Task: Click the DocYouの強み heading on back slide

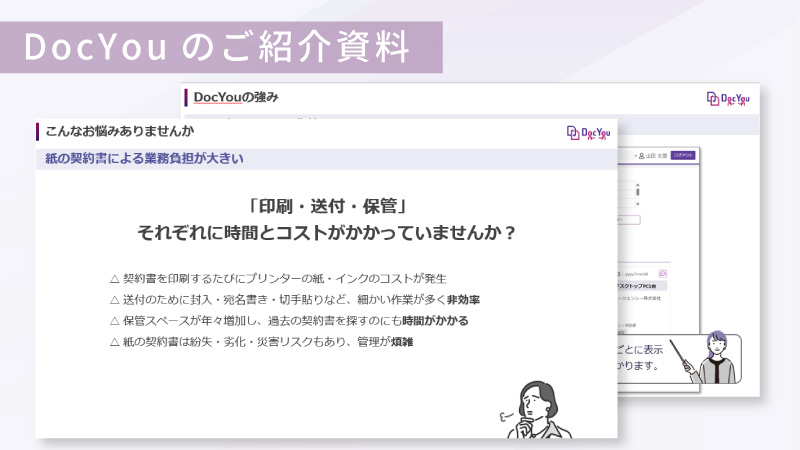Action: pos(236,97)
